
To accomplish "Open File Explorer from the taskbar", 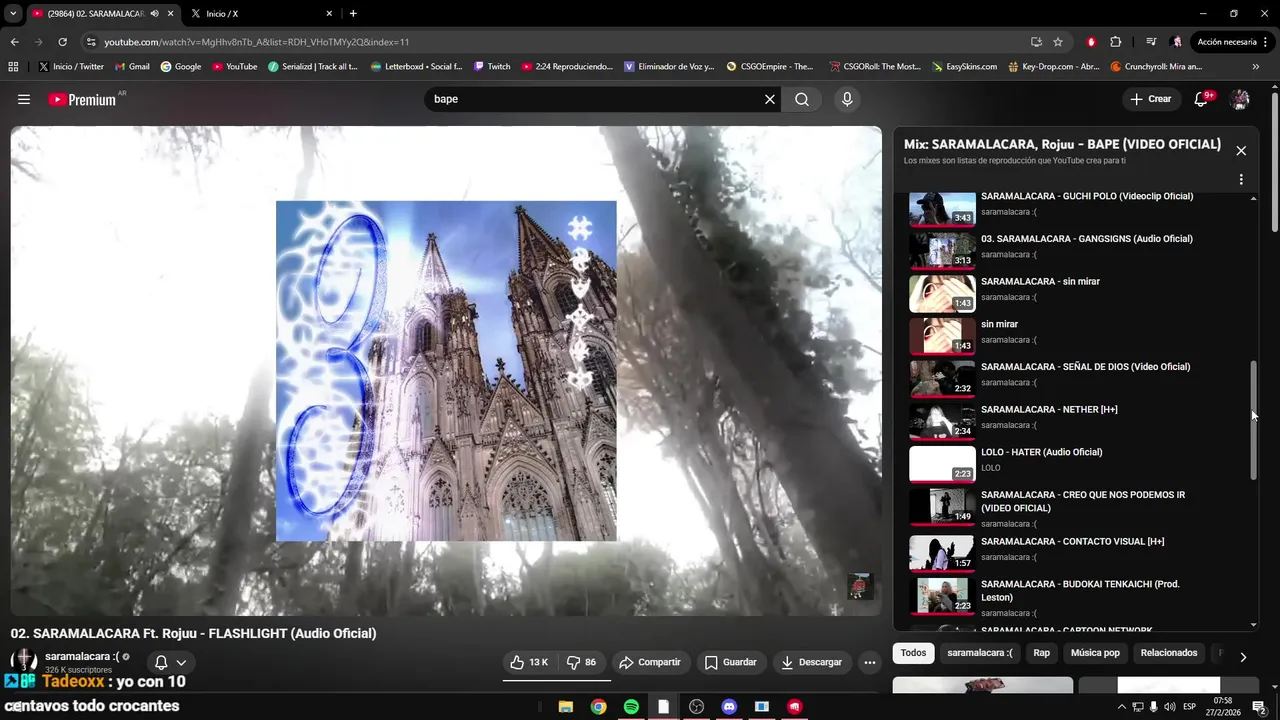I will [x=565, y=706].
